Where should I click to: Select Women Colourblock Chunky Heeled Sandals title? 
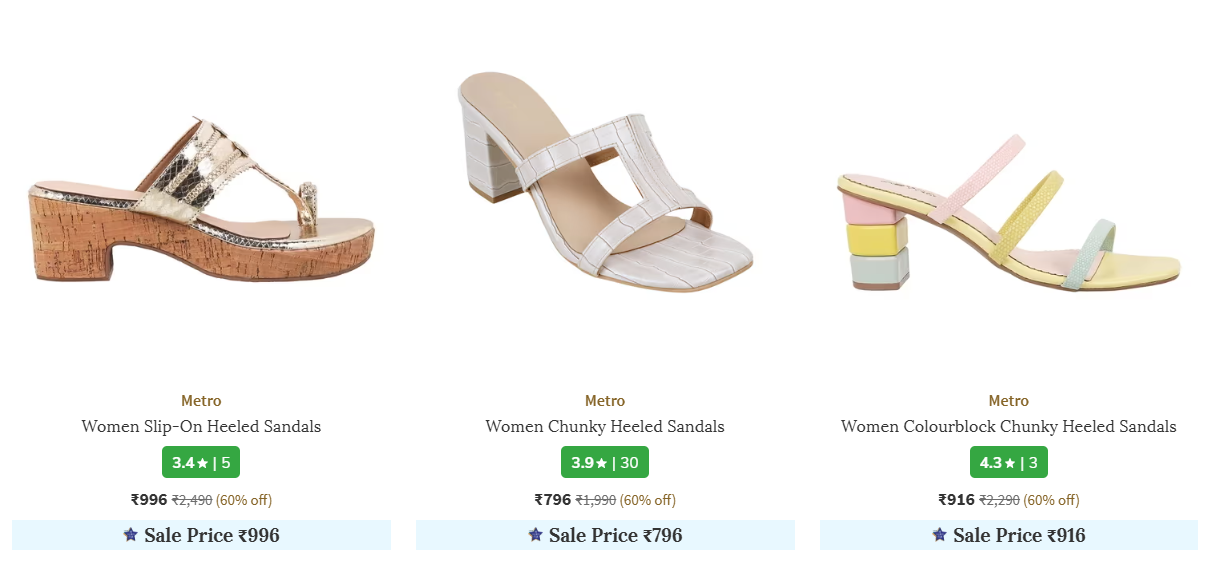click(1008, 427)
